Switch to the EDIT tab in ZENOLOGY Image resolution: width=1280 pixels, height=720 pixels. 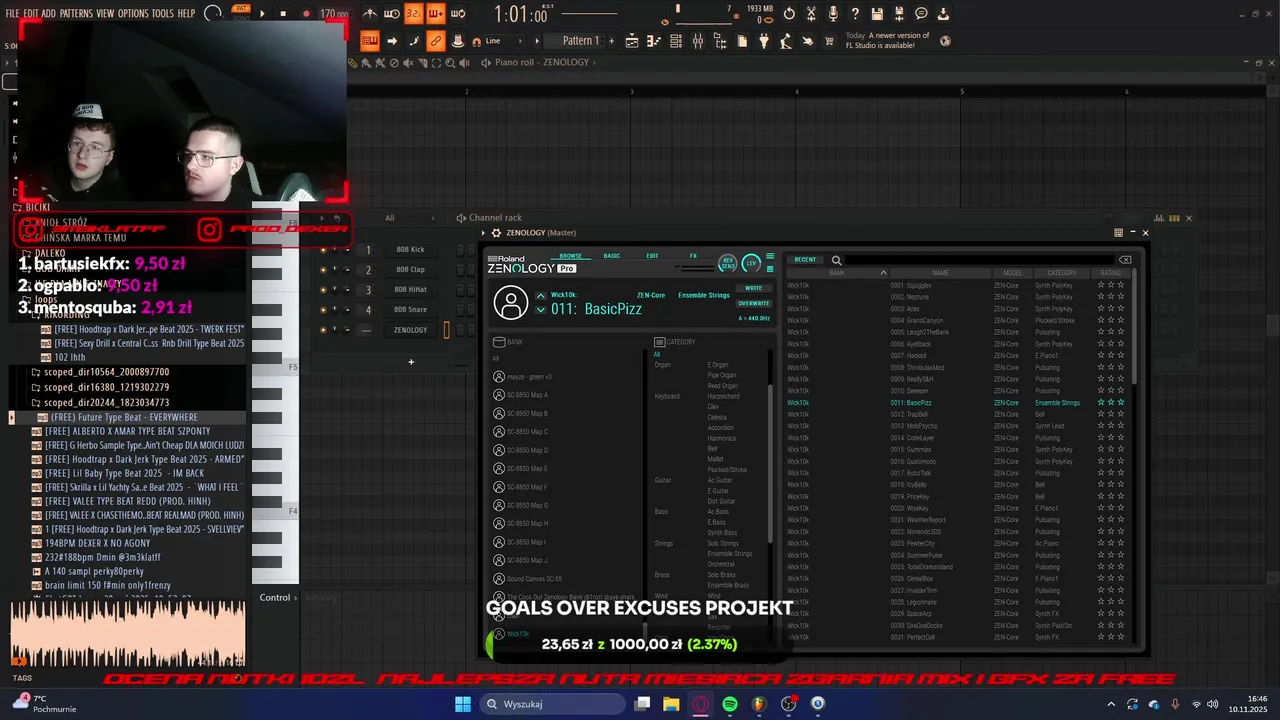652,256
